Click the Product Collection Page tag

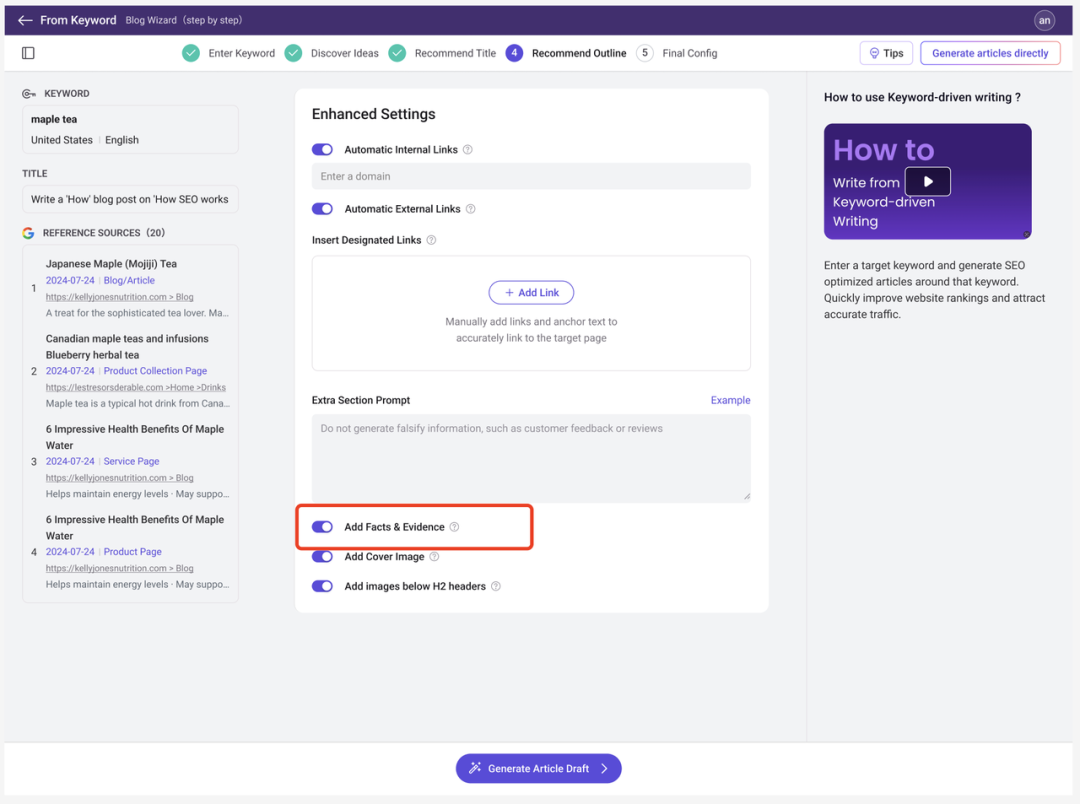click(x=155, y=371)
